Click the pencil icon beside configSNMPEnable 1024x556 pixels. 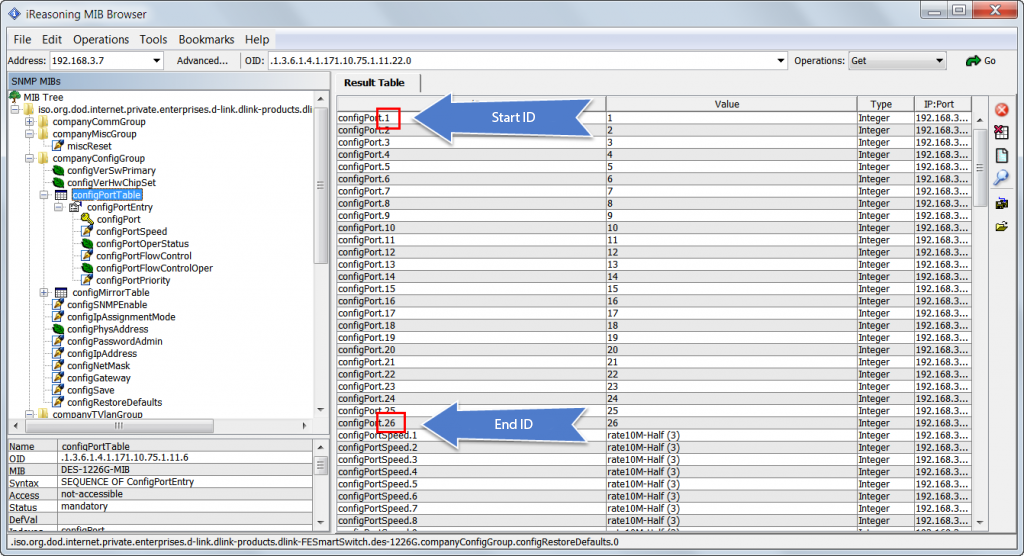[x=58, y=304]
